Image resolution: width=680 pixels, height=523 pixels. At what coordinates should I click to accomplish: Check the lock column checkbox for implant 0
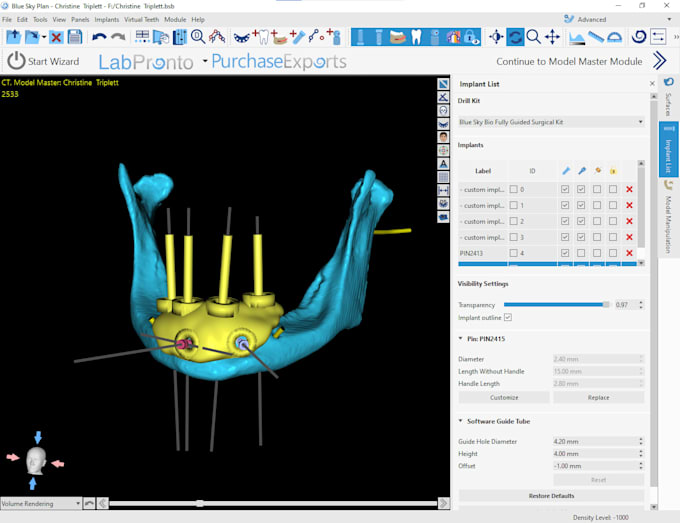pyautogui.click(x=613, y=190)
